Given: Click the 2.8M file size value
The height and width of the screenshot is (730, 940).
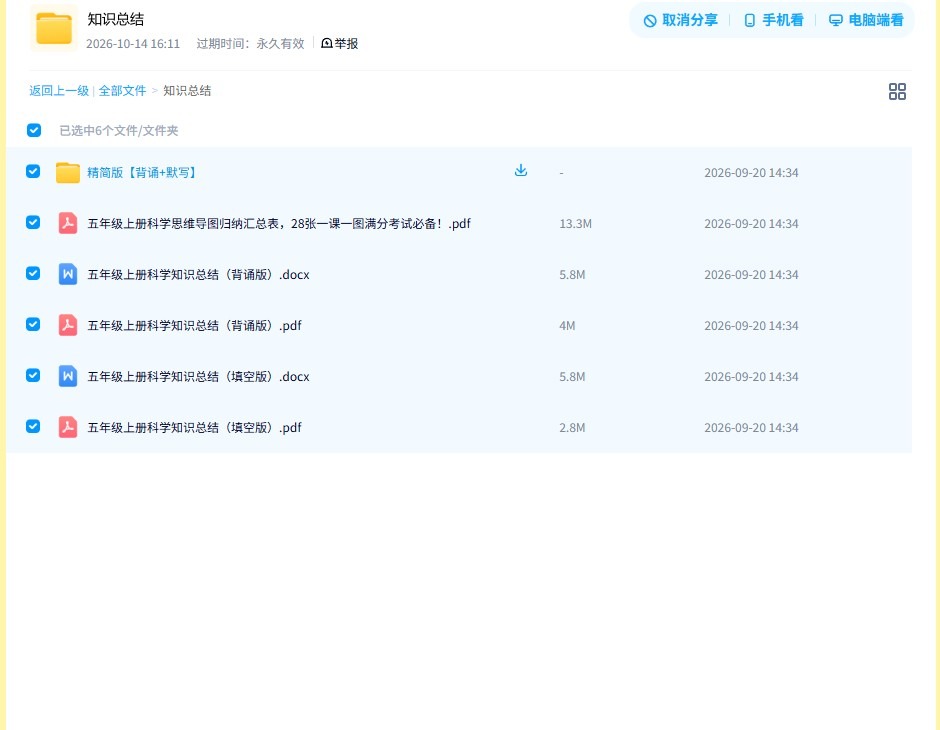Looking at the screenshot, I should pos(573,427).
